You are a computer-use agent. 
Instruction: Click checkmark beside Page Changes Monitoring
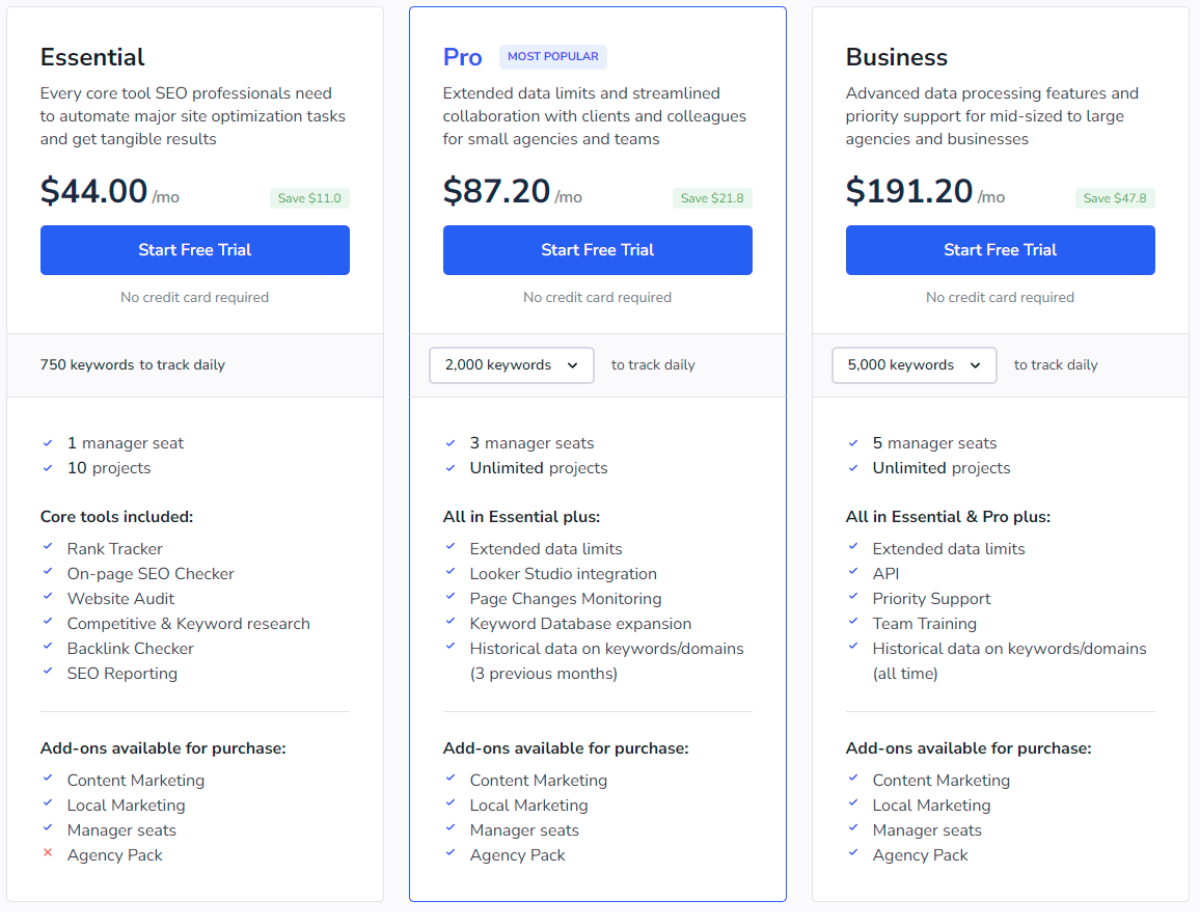pyautogui.click(x=450, y=597)
